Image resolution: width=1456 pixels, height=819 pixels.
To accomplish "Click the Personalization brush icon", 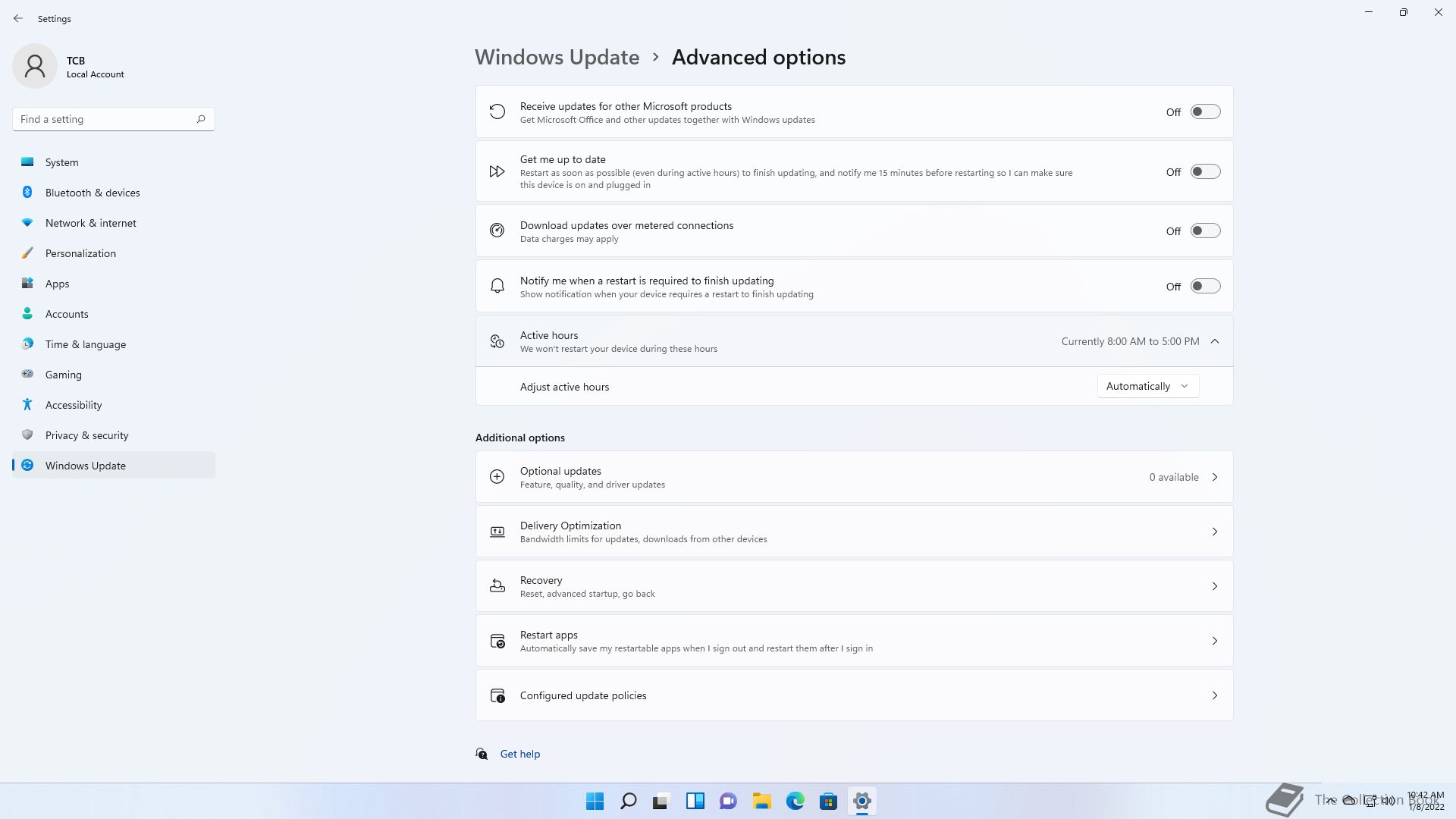I will click(27, 253).
